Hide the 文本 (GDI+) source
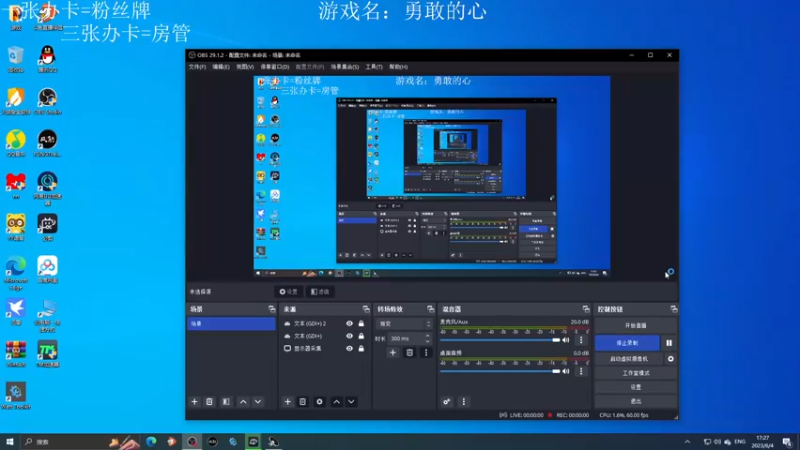800x450 pixels. (349, 336)
